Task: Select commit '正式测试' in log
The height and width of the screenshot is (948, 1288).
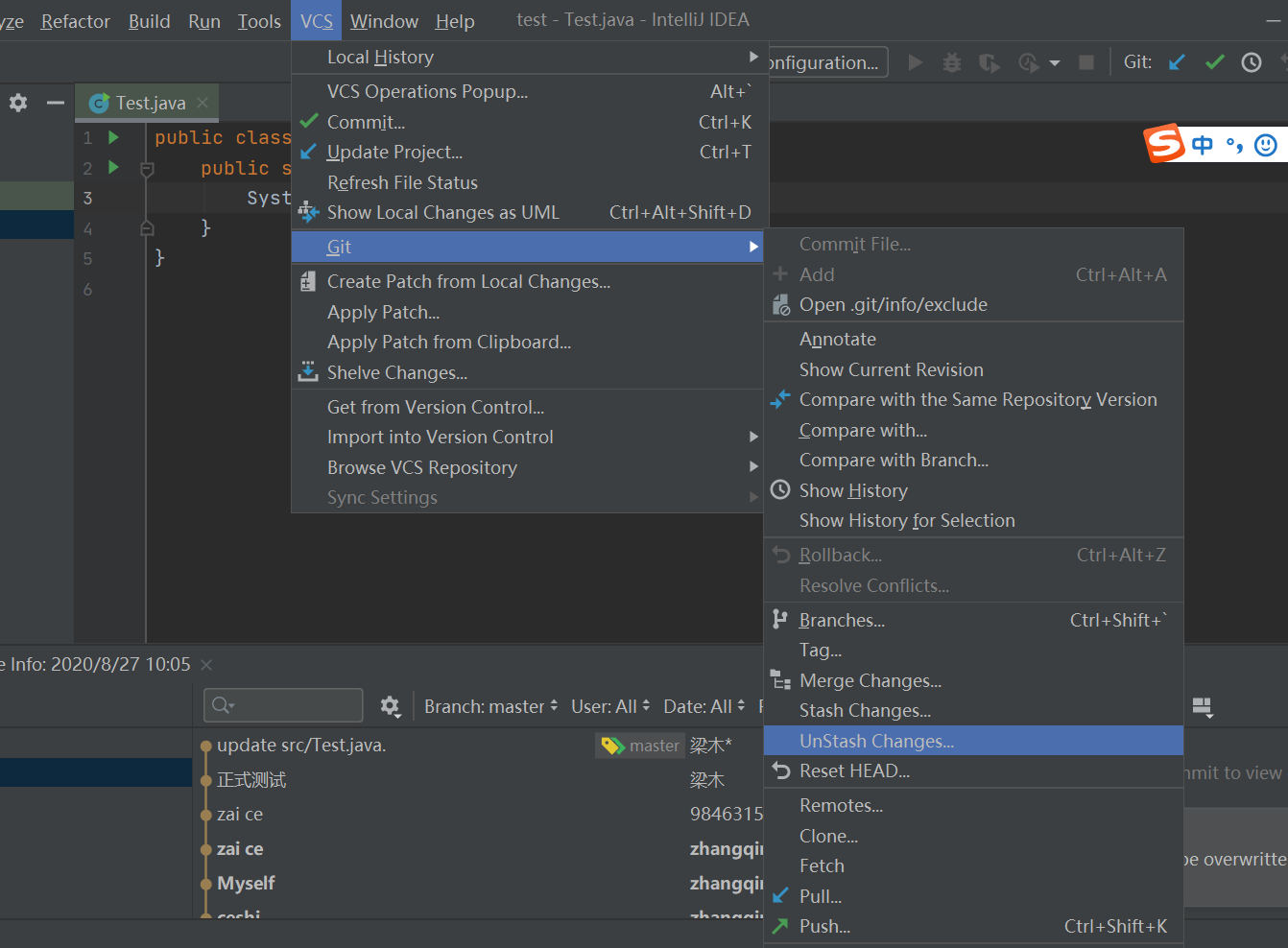Action: pyautogui.click(x=251, y=780)
